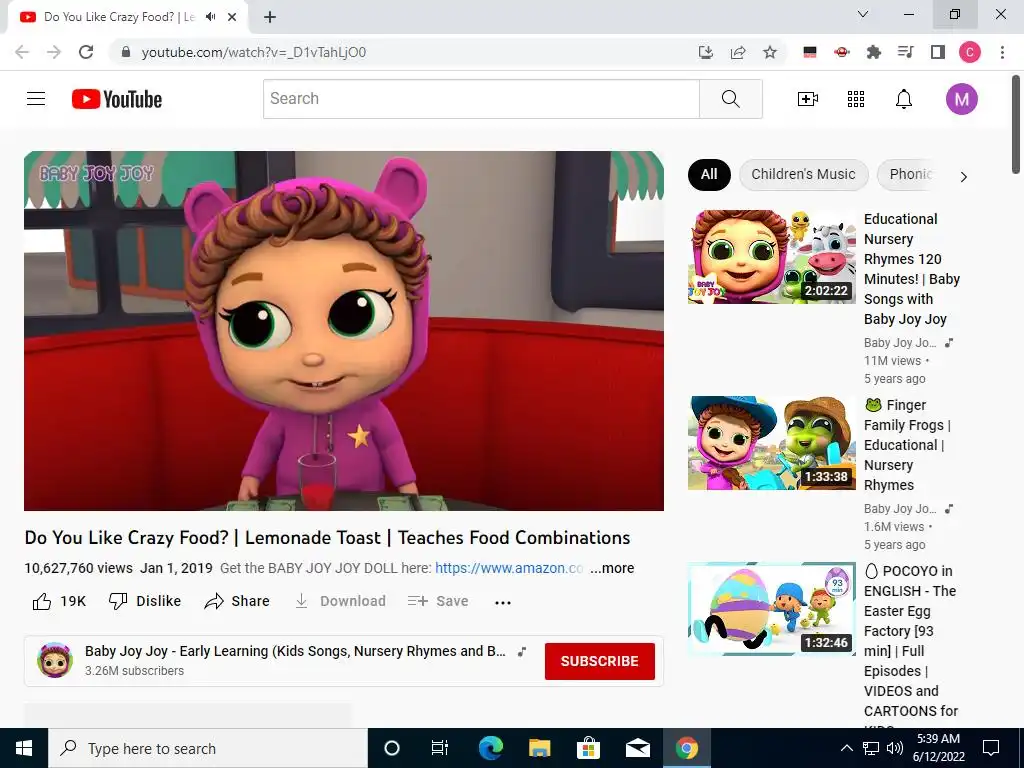Click the Dislike thumbs down button
Image resolution: width=1024 pixels, height=768 pixels.
145,601
